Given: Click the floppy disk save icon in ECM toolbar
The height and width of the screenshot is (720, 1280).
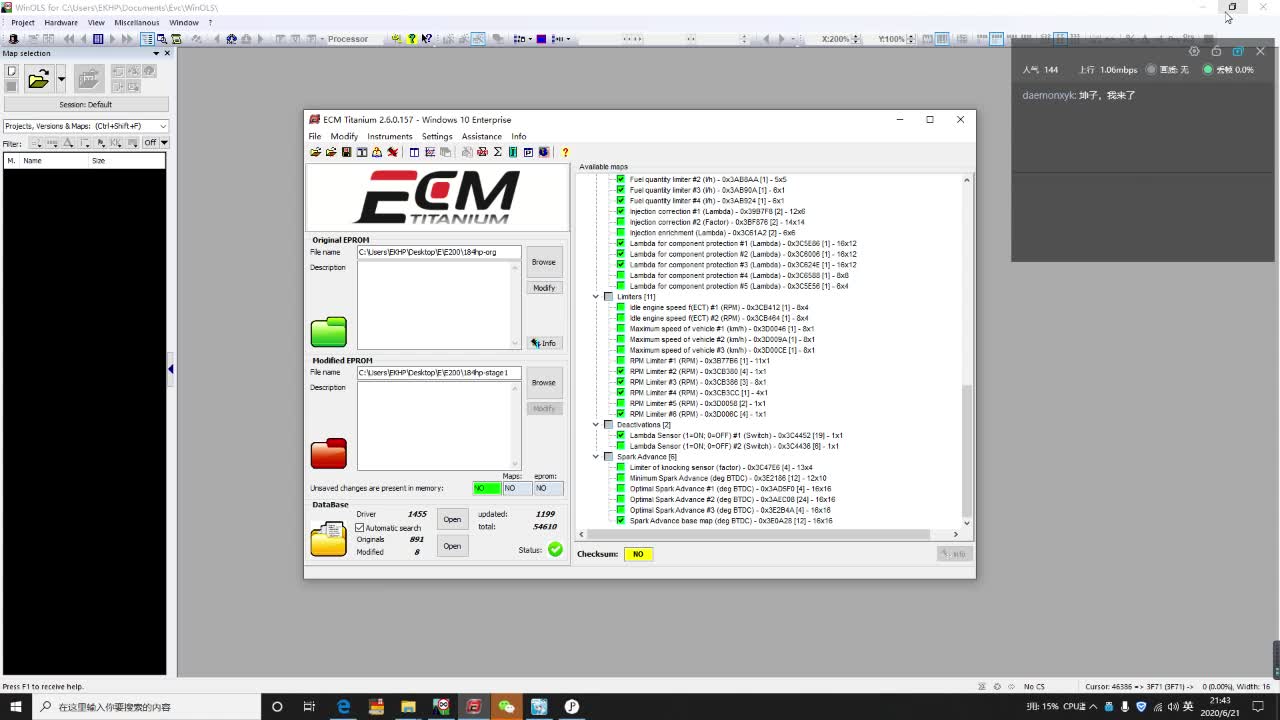Looking at the screenshot, I should click(x=346, y=152).
